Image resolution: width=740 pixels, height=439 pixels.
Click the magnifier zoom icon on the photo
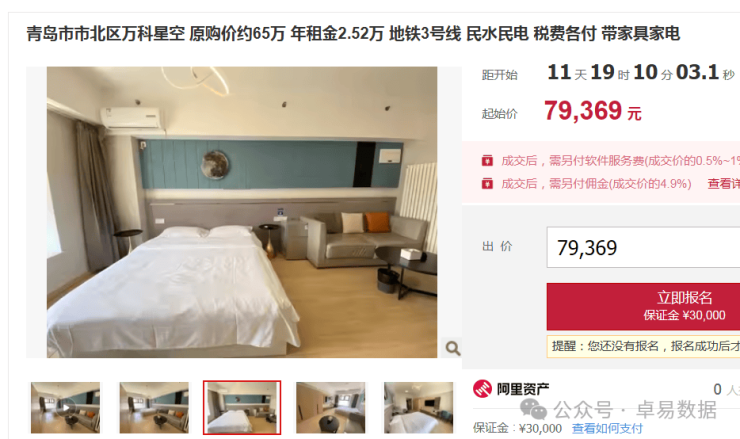453,348
